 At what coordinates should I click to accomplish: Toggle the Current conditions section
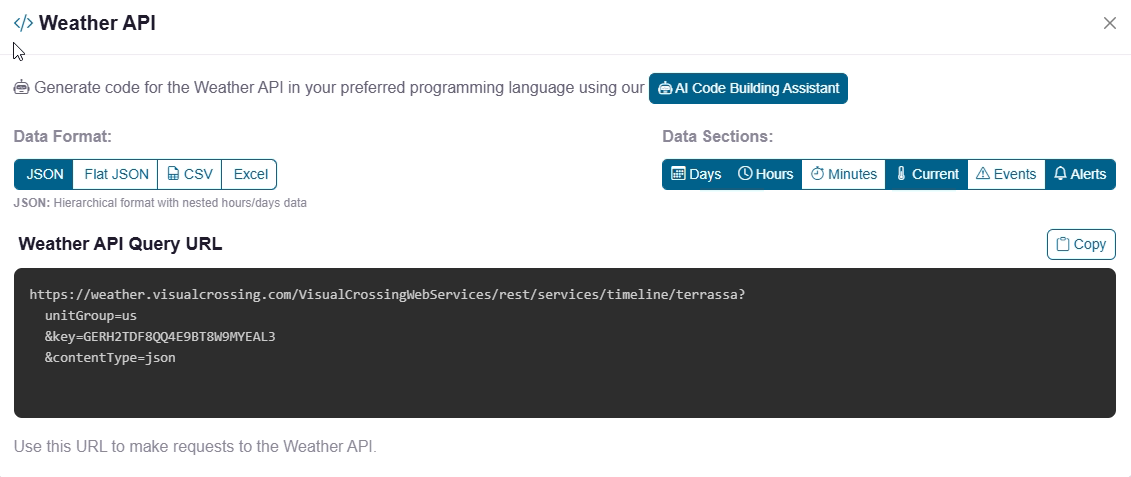click(926, 174)
